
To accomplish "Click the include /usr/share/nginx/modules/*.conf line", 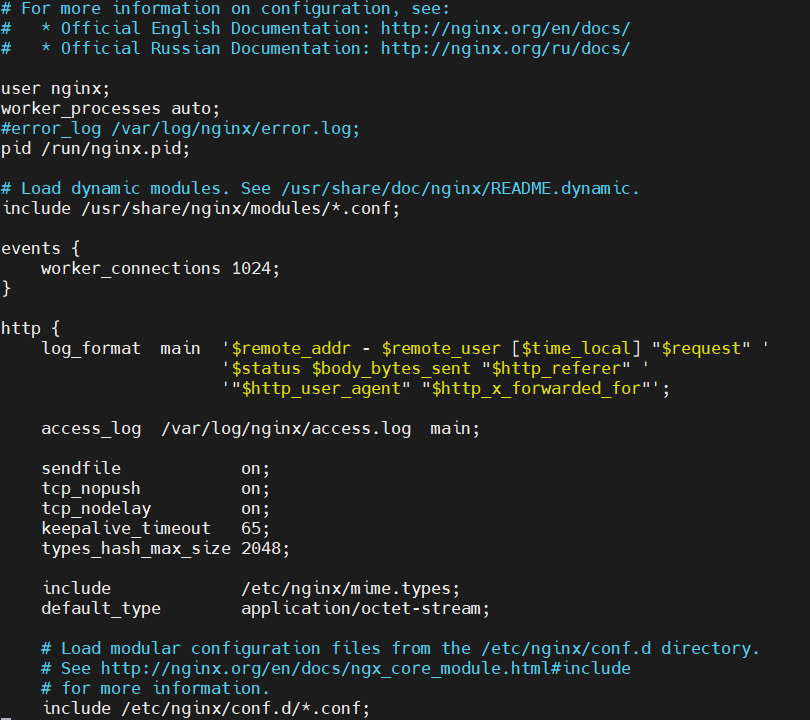I will (200, 209).
